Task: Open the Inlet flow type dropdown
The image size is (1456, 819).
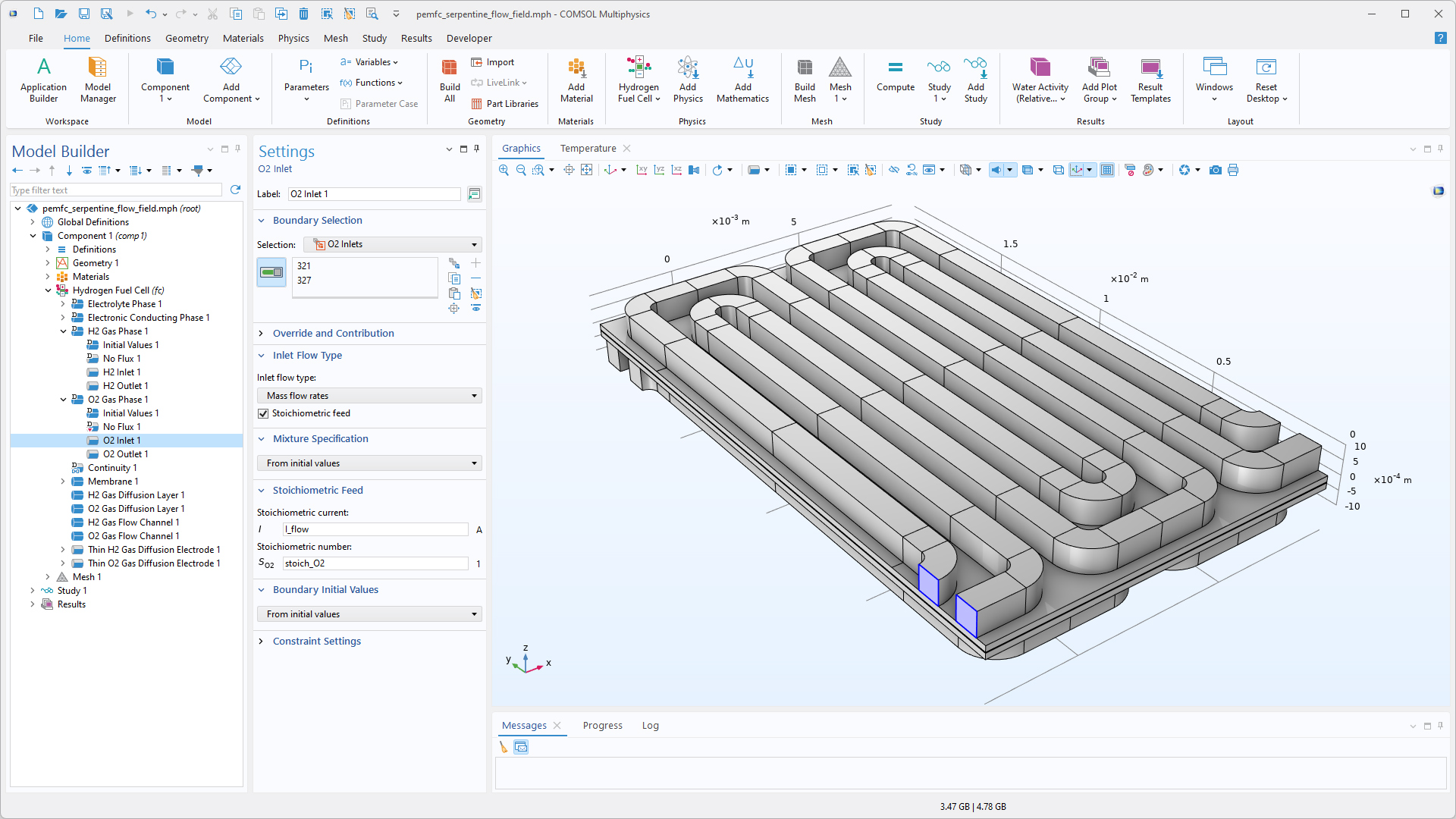Action: coord(370,396)
